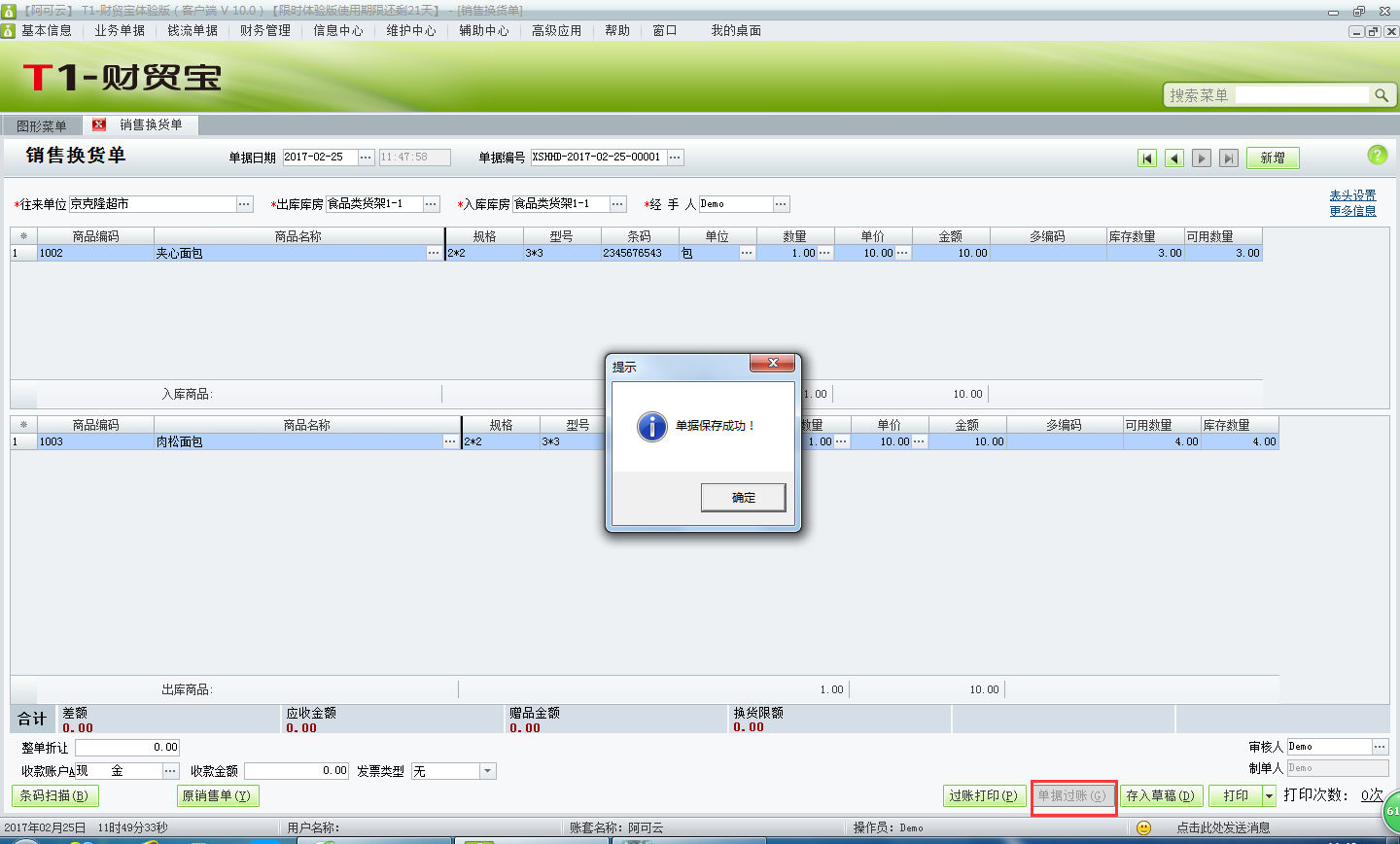Image resolution: width=1400 pixels, height=844 pixels.
Task: Open the 表头设置 link
Action: point(1352,194)
